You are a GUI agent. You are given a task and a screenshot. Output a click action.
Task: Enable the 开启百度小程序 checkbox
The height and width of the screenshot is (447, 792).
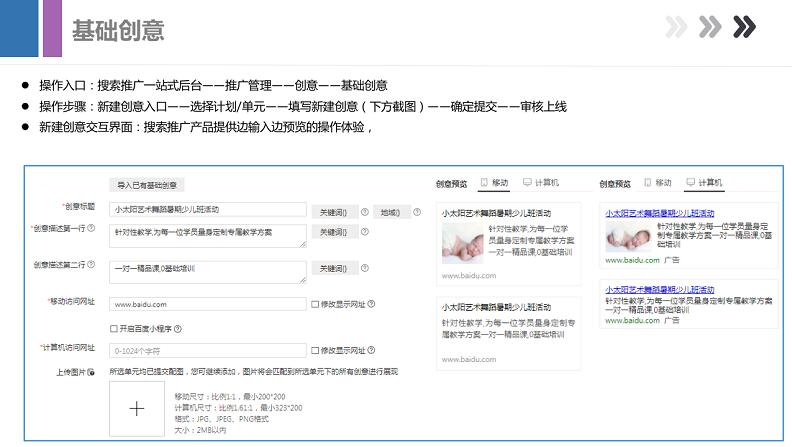point(113,328)
